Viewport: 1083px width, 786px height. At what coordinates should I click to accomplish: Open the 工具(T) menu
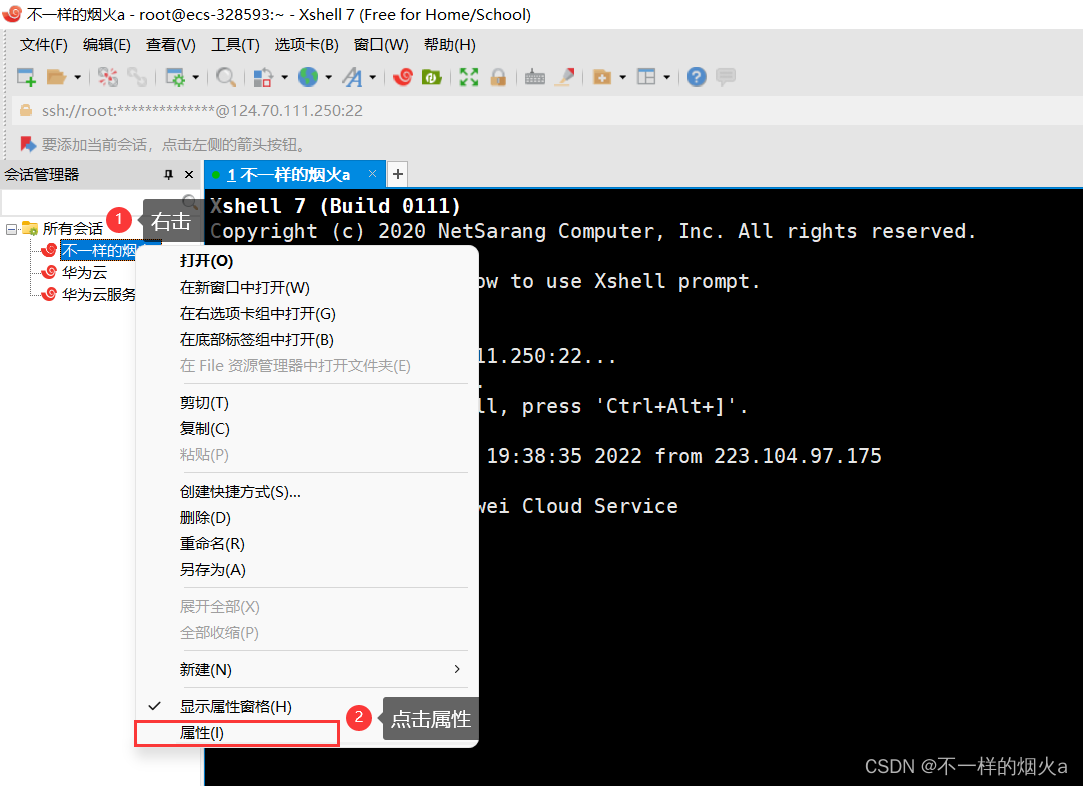tap(235, 45)
